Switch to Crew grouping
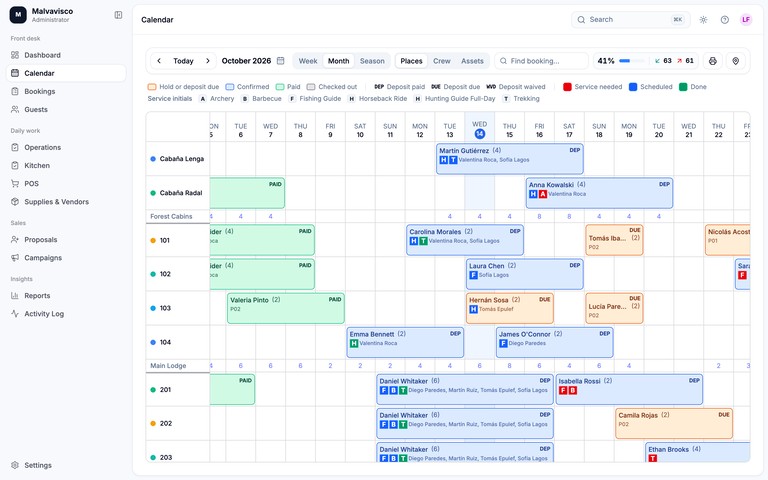 pyautogui.click(x=441, y=61)
